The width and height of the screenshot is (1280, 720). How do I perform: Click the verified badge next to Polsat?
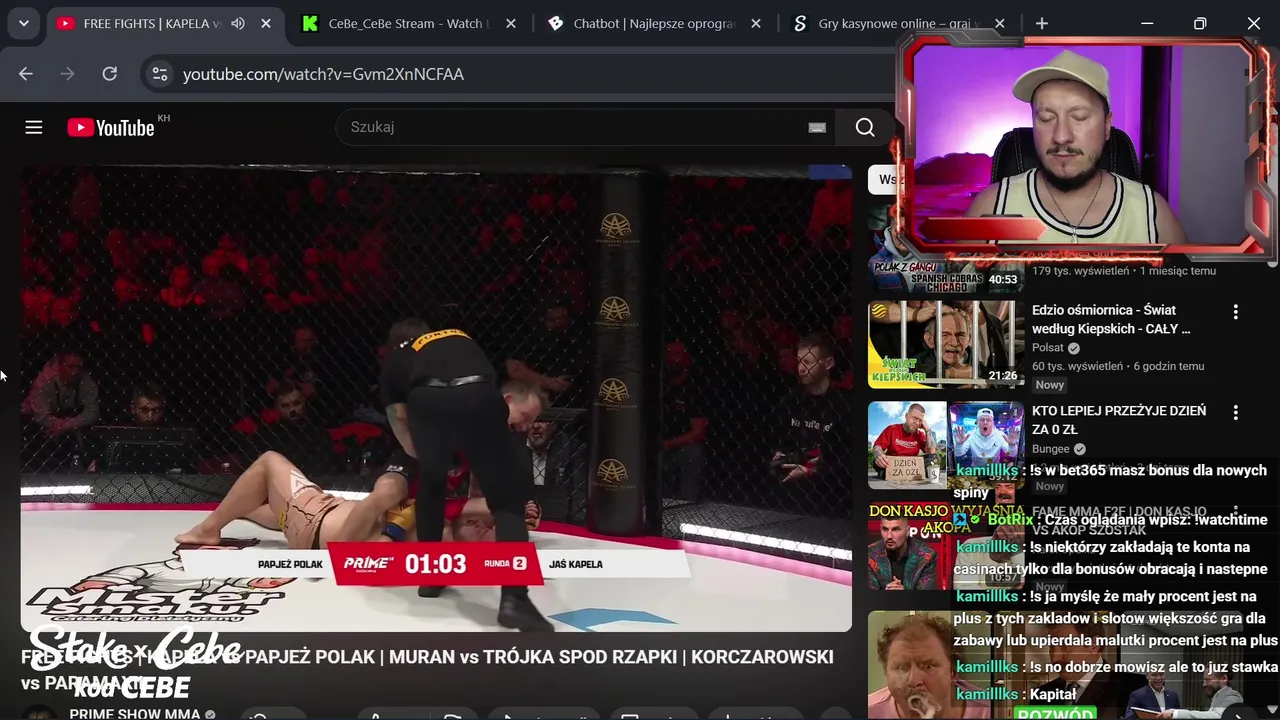tap(1074, 348)
